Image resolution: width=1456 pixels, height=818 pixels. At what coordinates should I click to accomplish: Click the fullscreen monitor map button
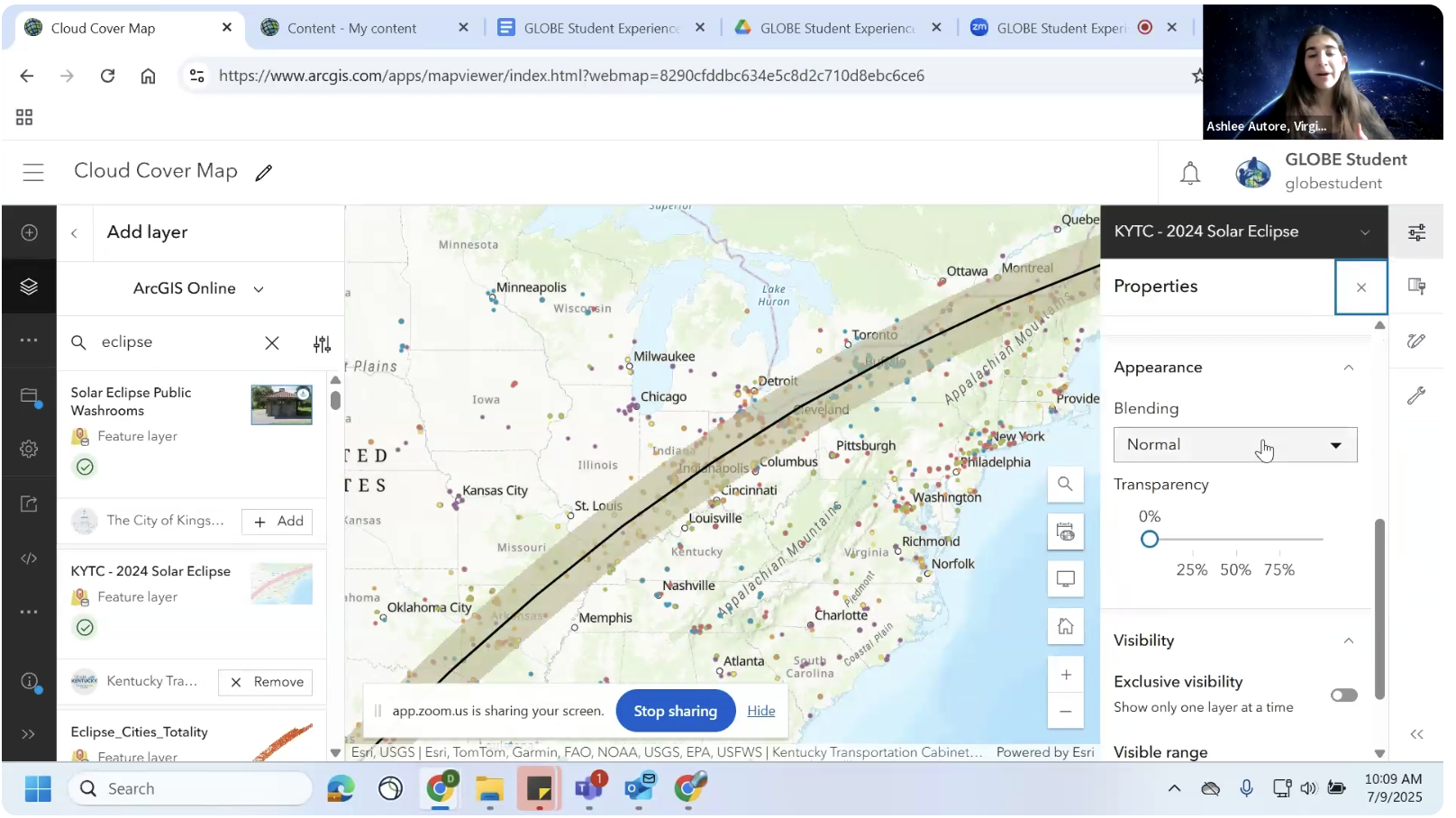[x=1065, y=579]
